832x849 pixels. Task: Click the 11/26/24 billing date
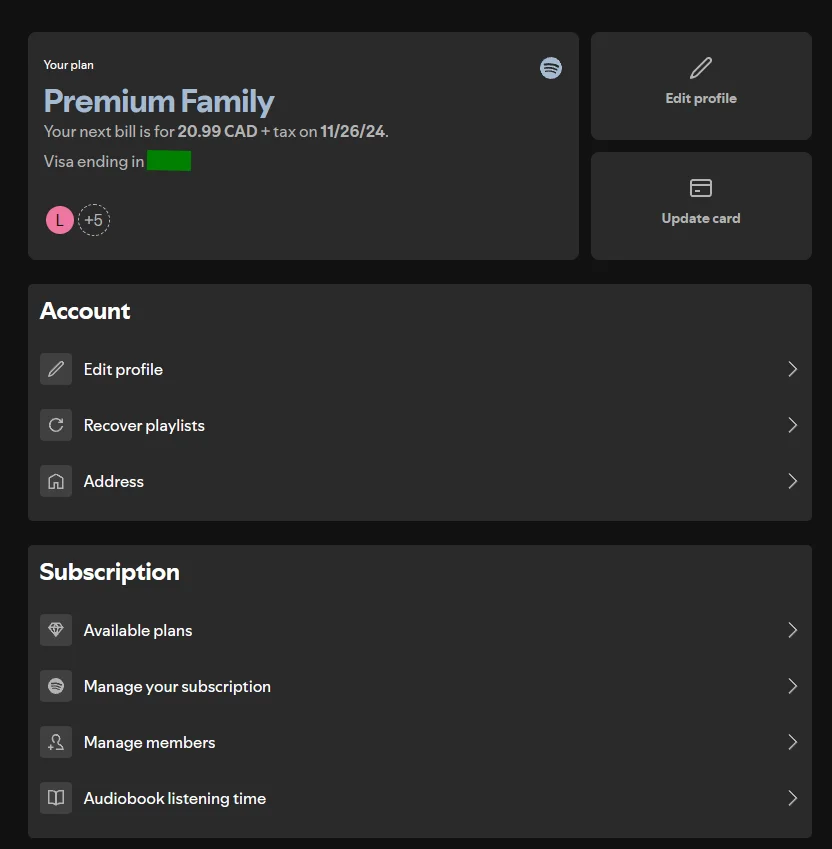(x=352, y=132)
